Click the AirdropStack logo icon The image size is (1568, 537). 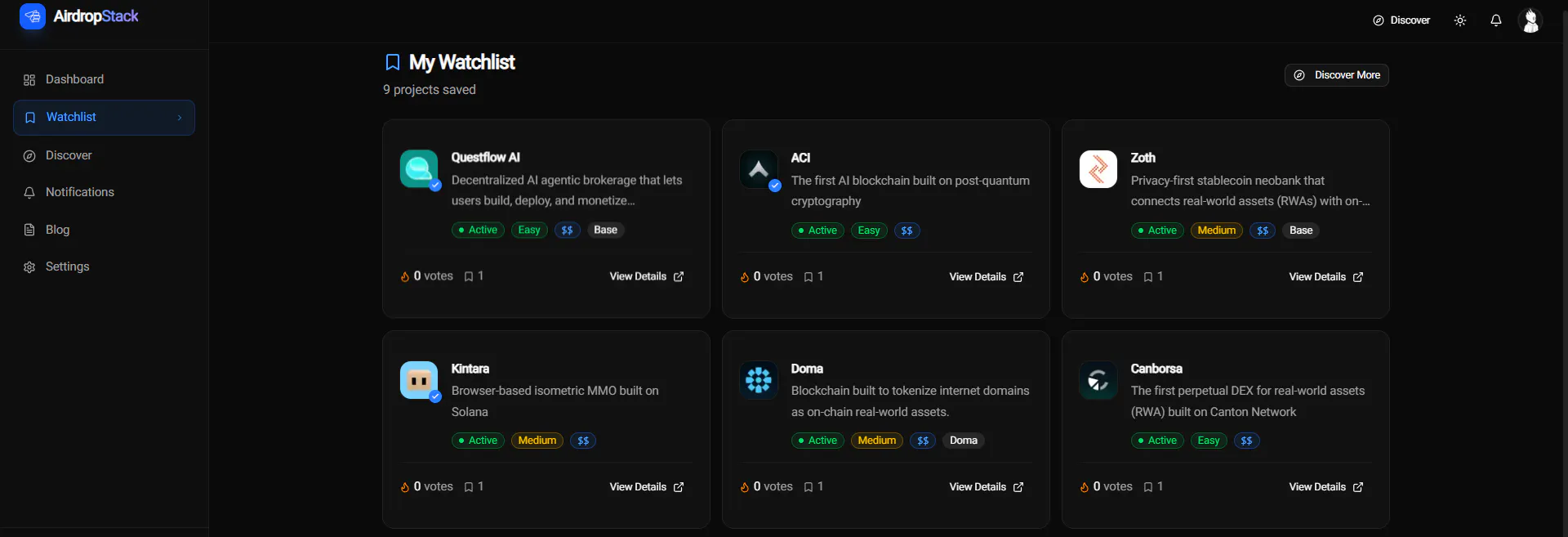pyautogui.click(x=33, y=16)
